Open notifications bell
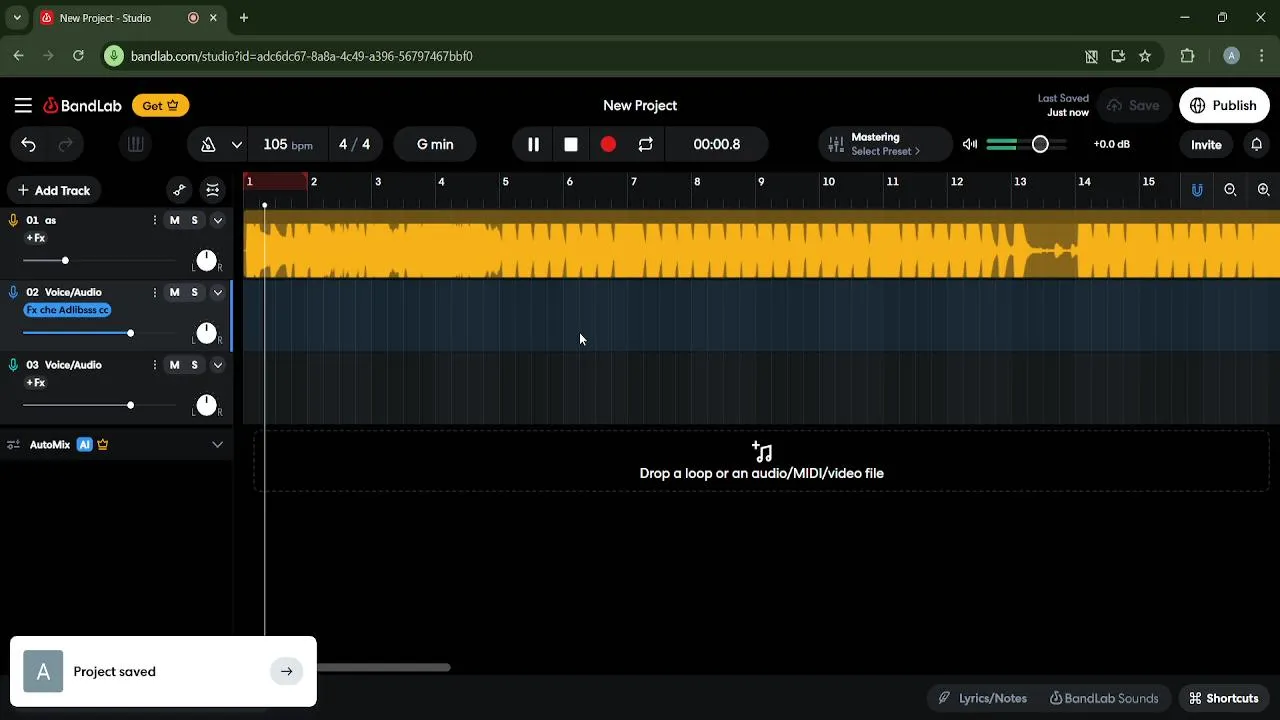Image resolution: width=1280 pixels, height=720 pixels. tap(1257, 145)
